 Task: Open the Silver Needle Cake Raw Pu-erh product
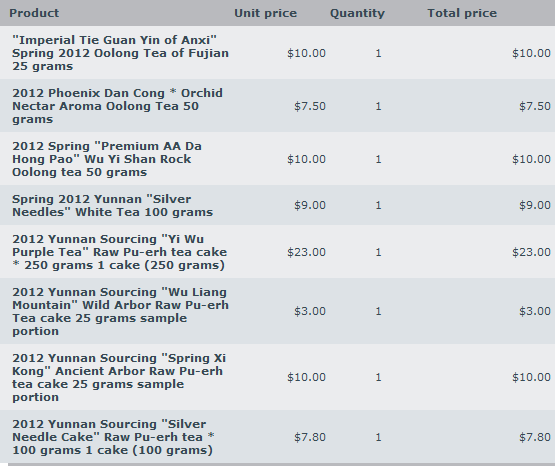point(113,437)
